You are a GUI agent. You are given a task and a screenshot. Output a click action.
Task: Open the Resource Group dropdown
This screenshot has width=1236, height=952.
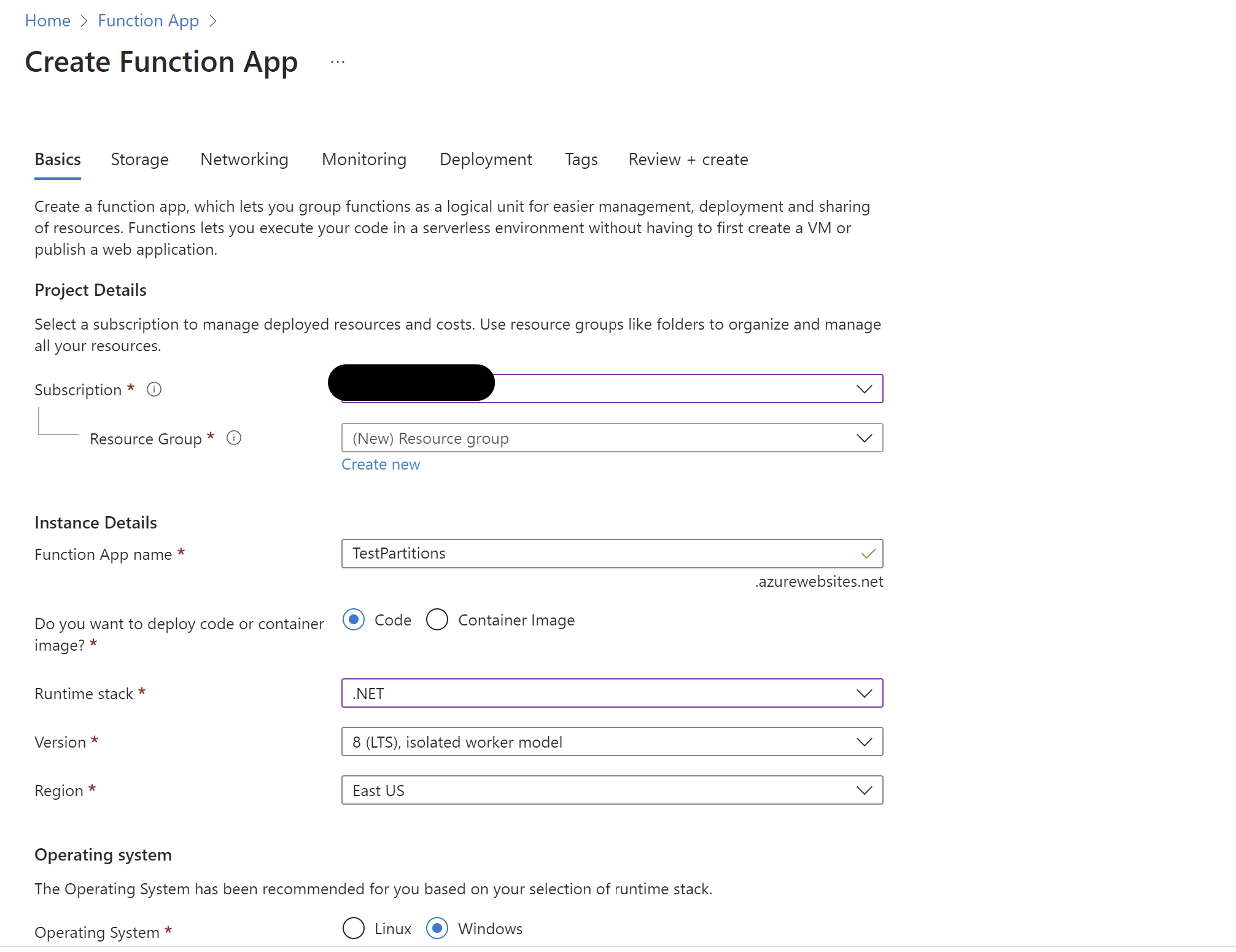click(x=612, y=438)
